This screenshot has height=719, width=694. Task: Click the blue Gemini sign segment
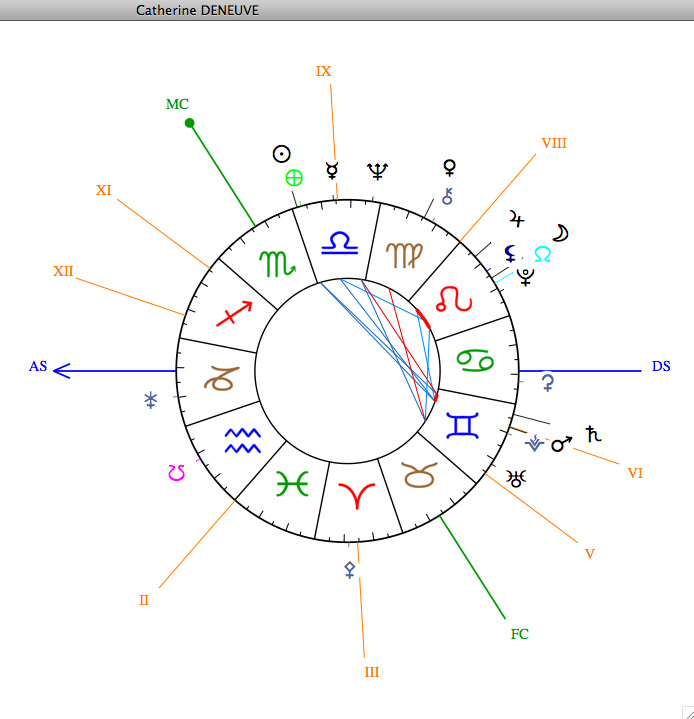462,426
